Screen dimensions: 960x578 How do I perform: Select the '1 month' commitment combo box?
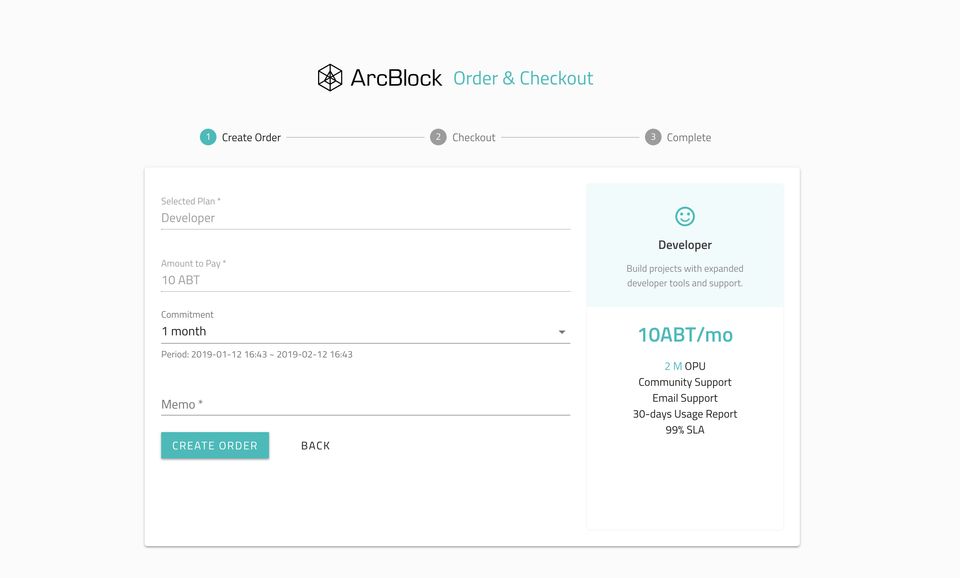(350, 331)
